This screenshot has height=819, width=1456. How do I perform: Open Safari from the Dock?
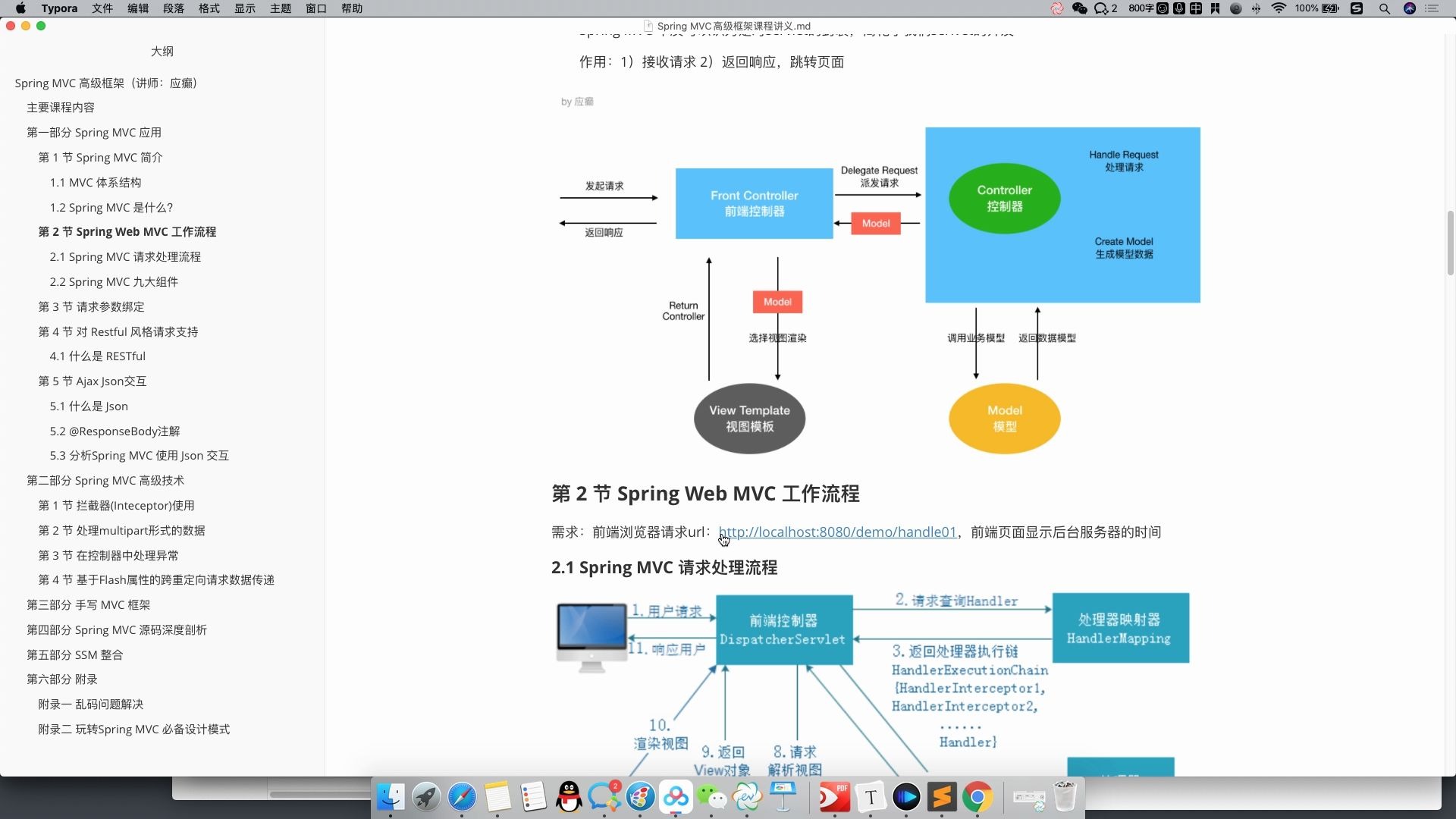[x=463, y=797]
